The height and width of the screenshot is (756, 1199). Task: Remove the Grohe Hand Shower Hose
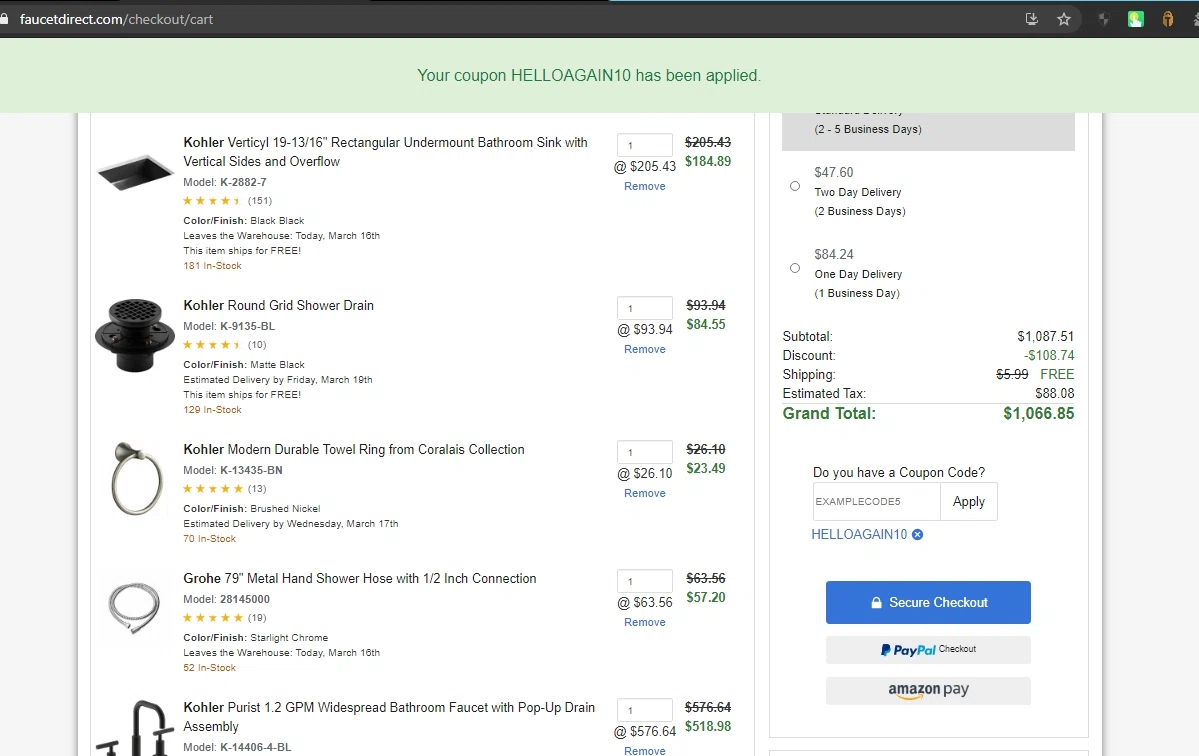pos(645,622)
